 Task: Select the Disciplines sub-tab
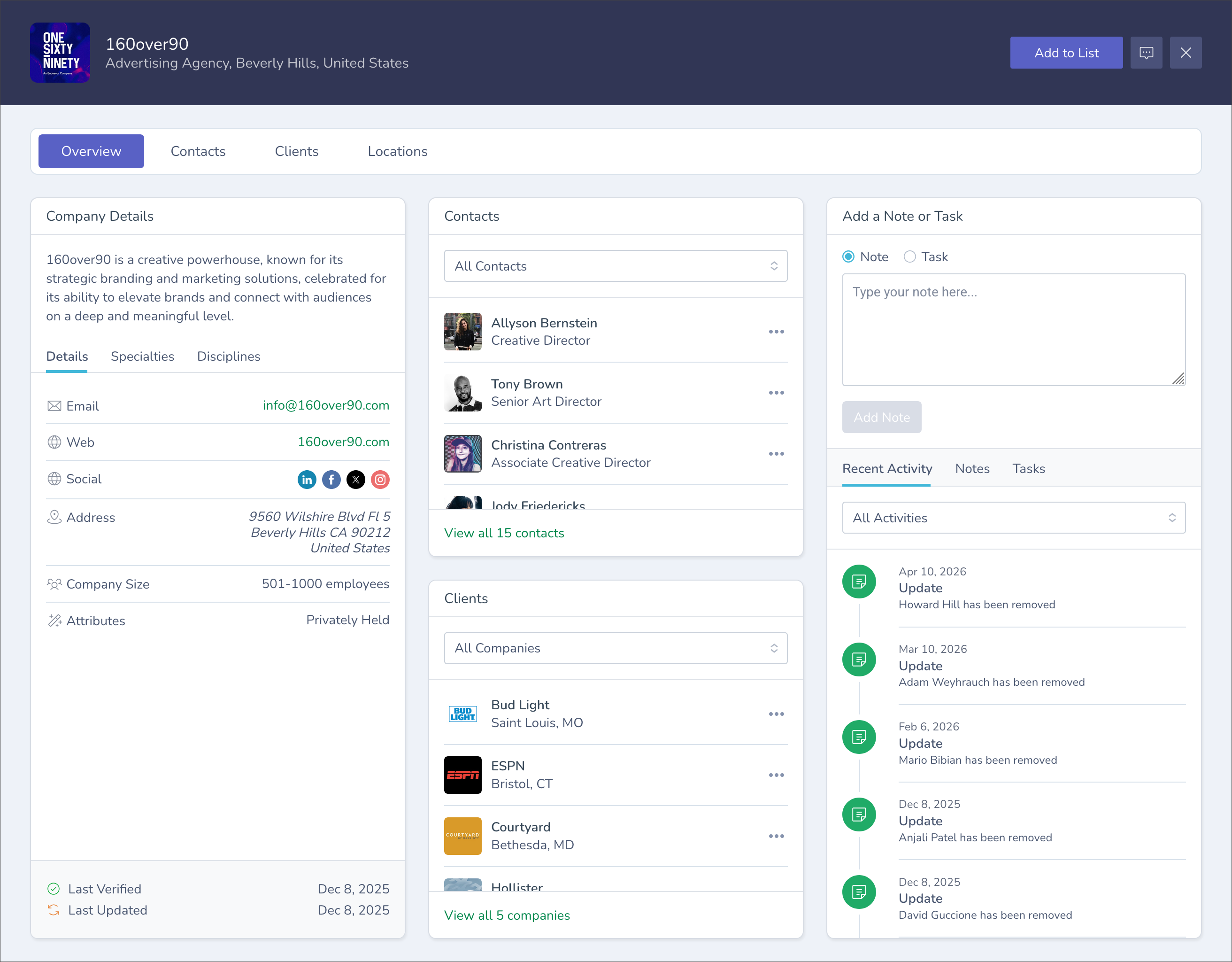click(x=229, y=357)
